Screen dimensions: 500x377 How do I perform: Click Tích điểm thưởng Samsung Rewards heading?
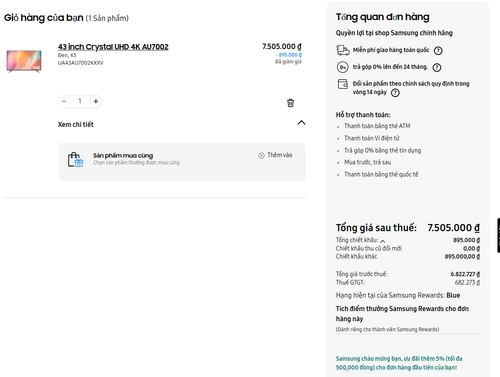click(x=402, y=314)
